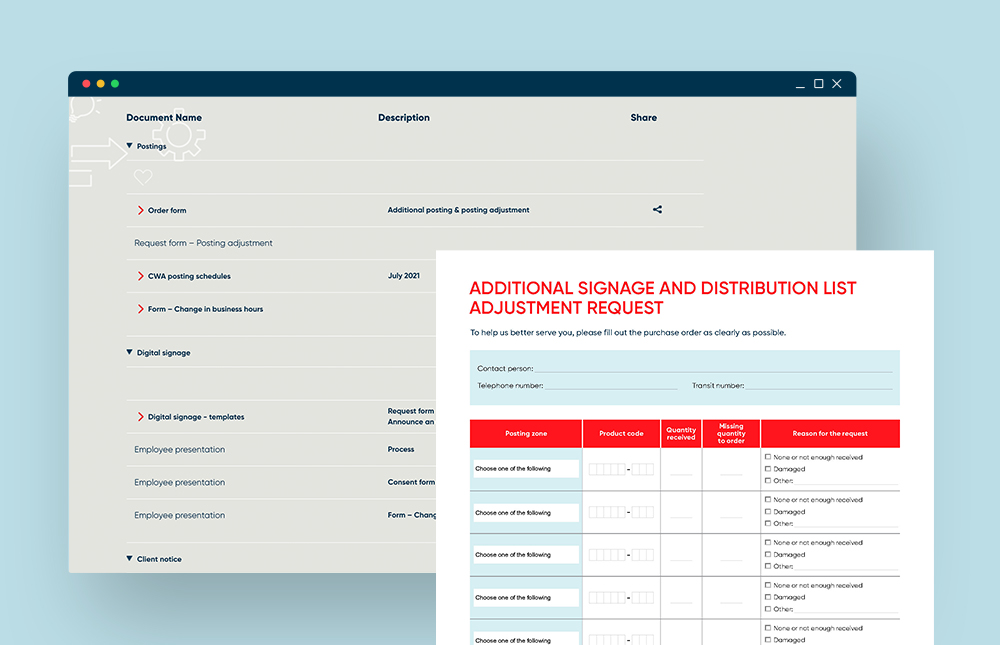
Task: Check 'Damaged' in the third form row
Action: click(x=768, y=554)
